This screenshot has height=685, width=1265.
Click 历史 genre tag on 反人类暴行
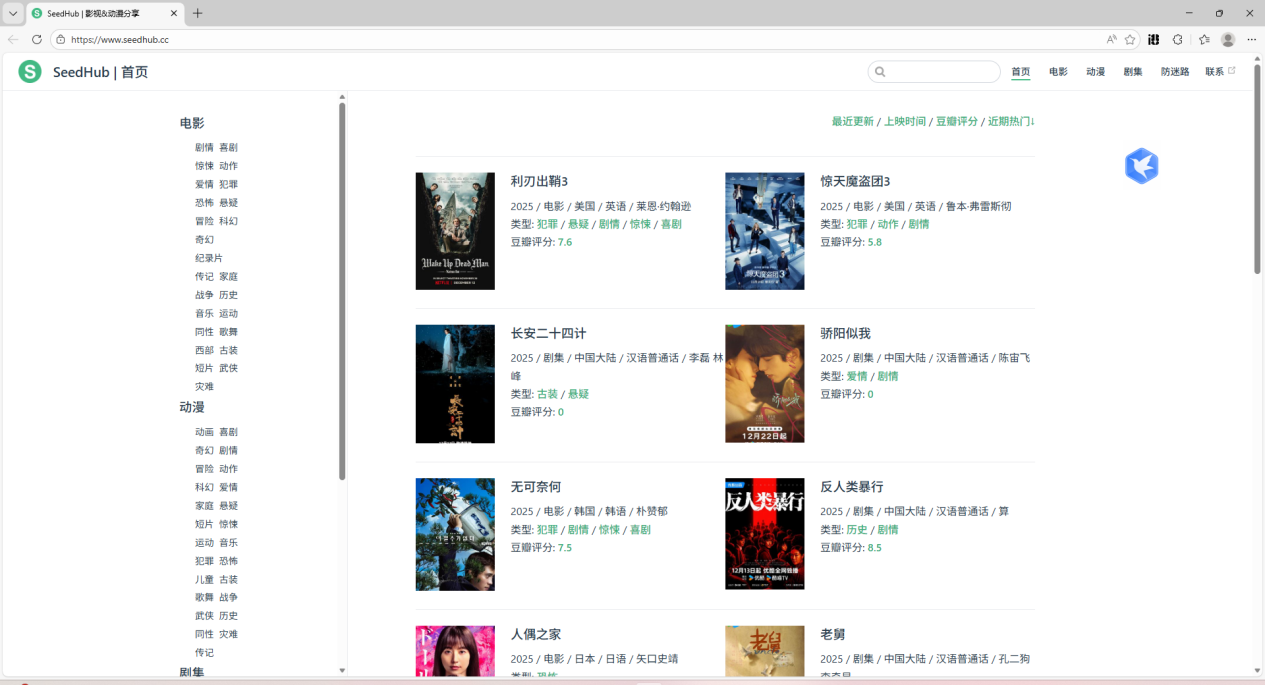(857, 529)
